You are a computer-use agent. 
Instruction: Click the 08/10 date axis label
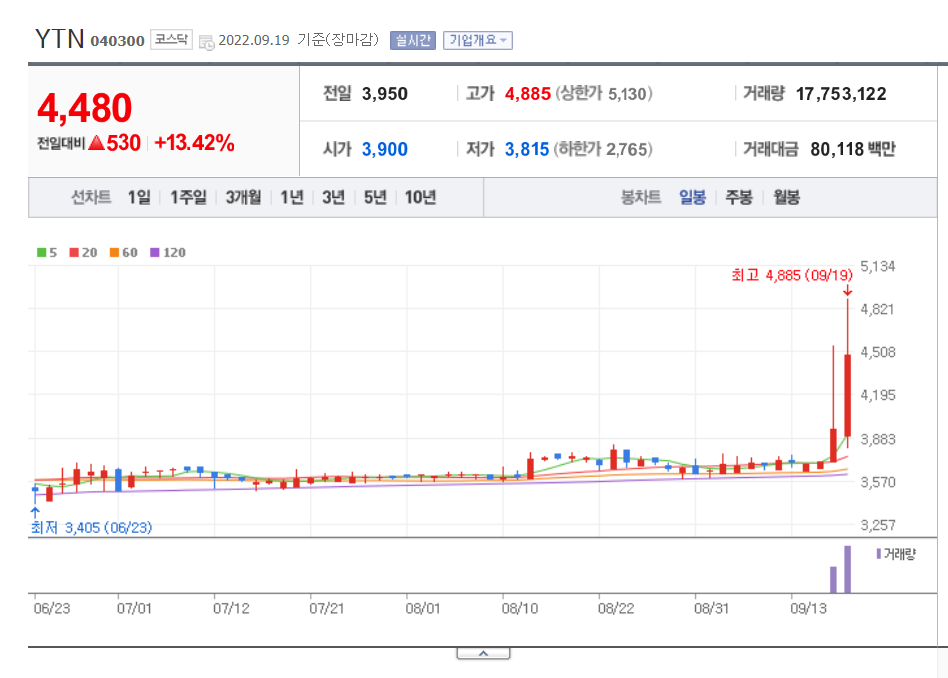[519, 608]
